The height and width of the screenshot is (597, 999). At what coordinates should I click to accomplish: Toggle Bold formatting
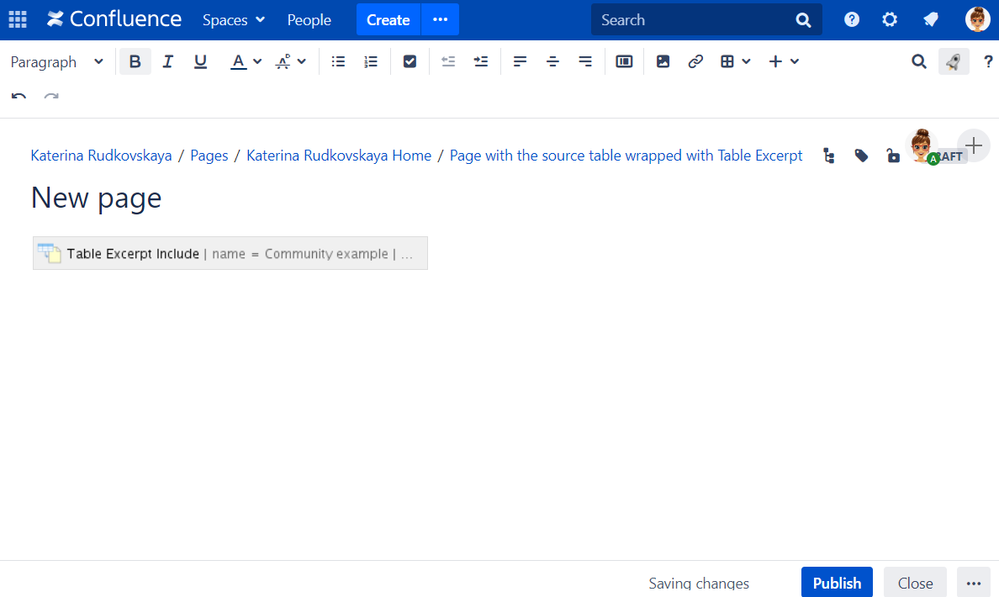click(x=135, y=62)
